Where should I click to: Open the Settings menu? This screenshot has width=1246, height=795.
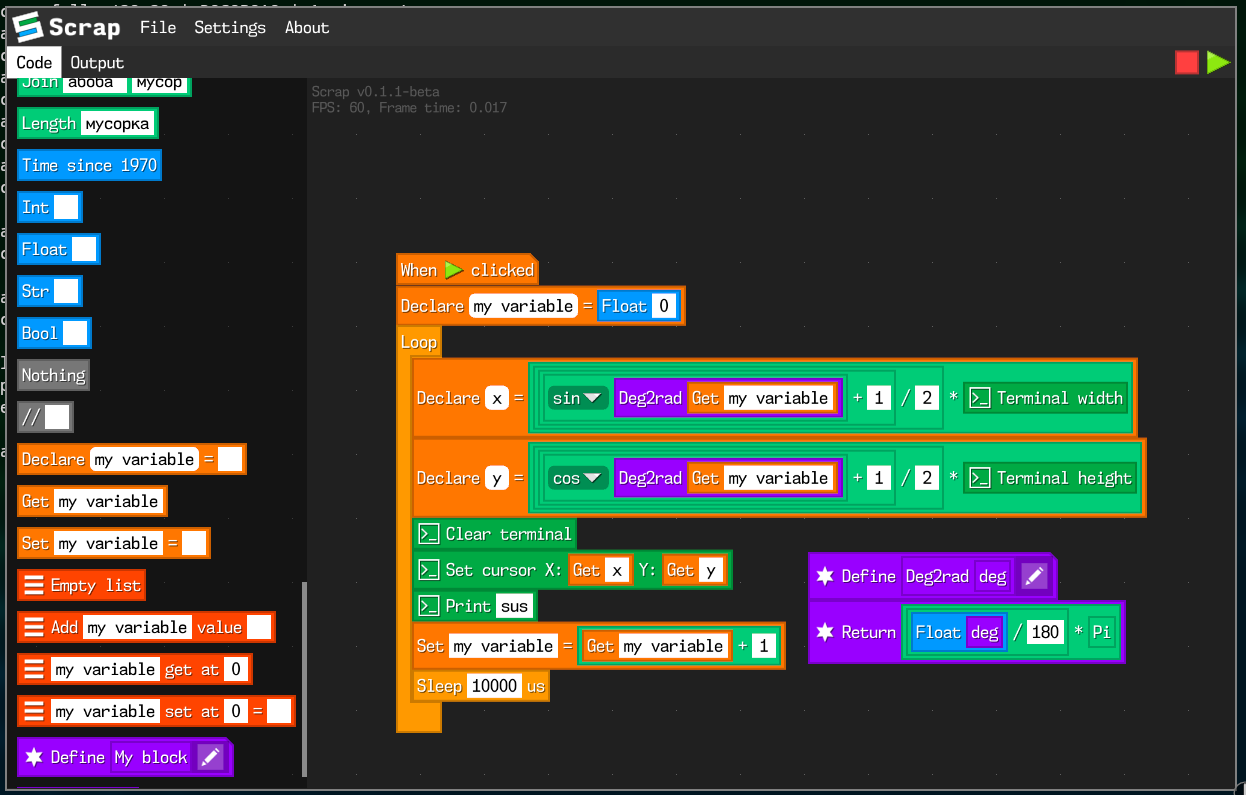[x=229, y=27]
